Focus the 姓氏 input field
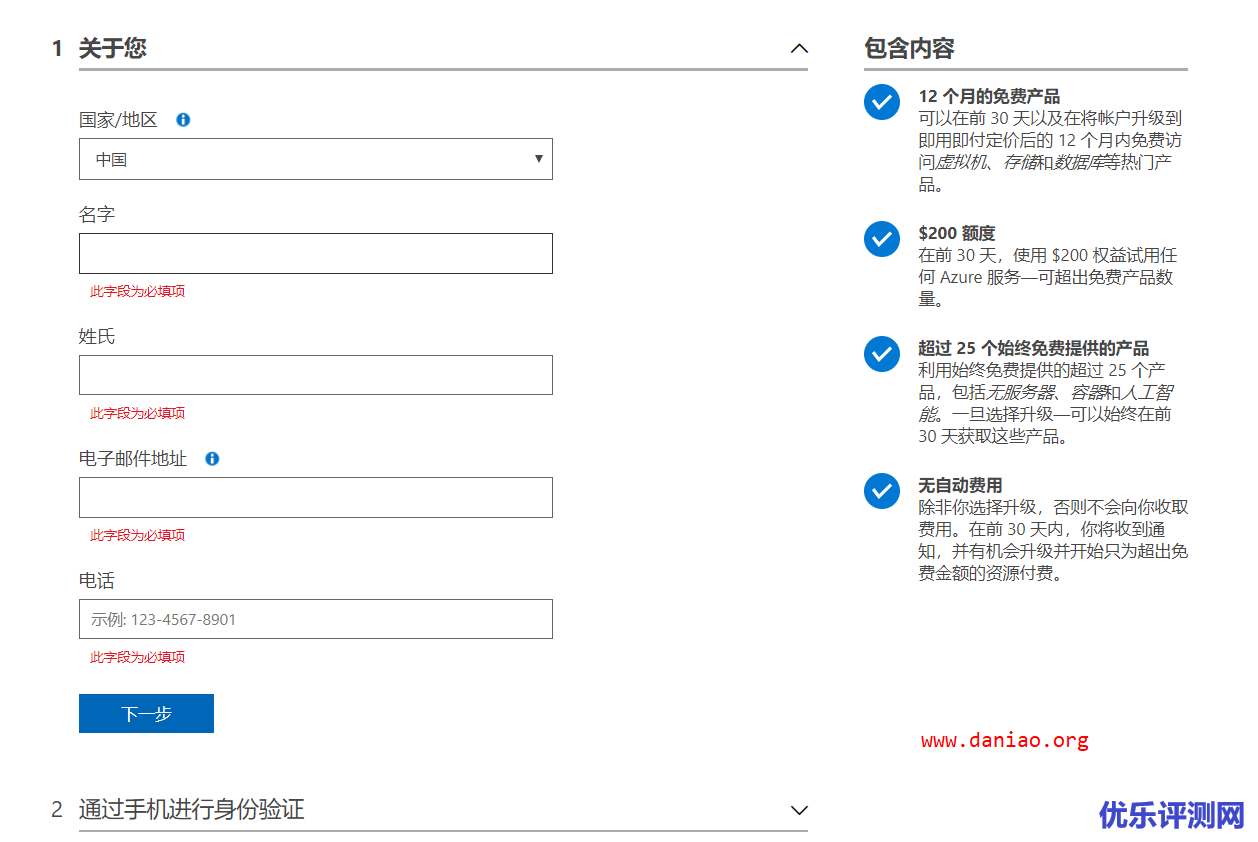Image resolution: width=1258 pixels, height=842 pixels. pos(316,375)
